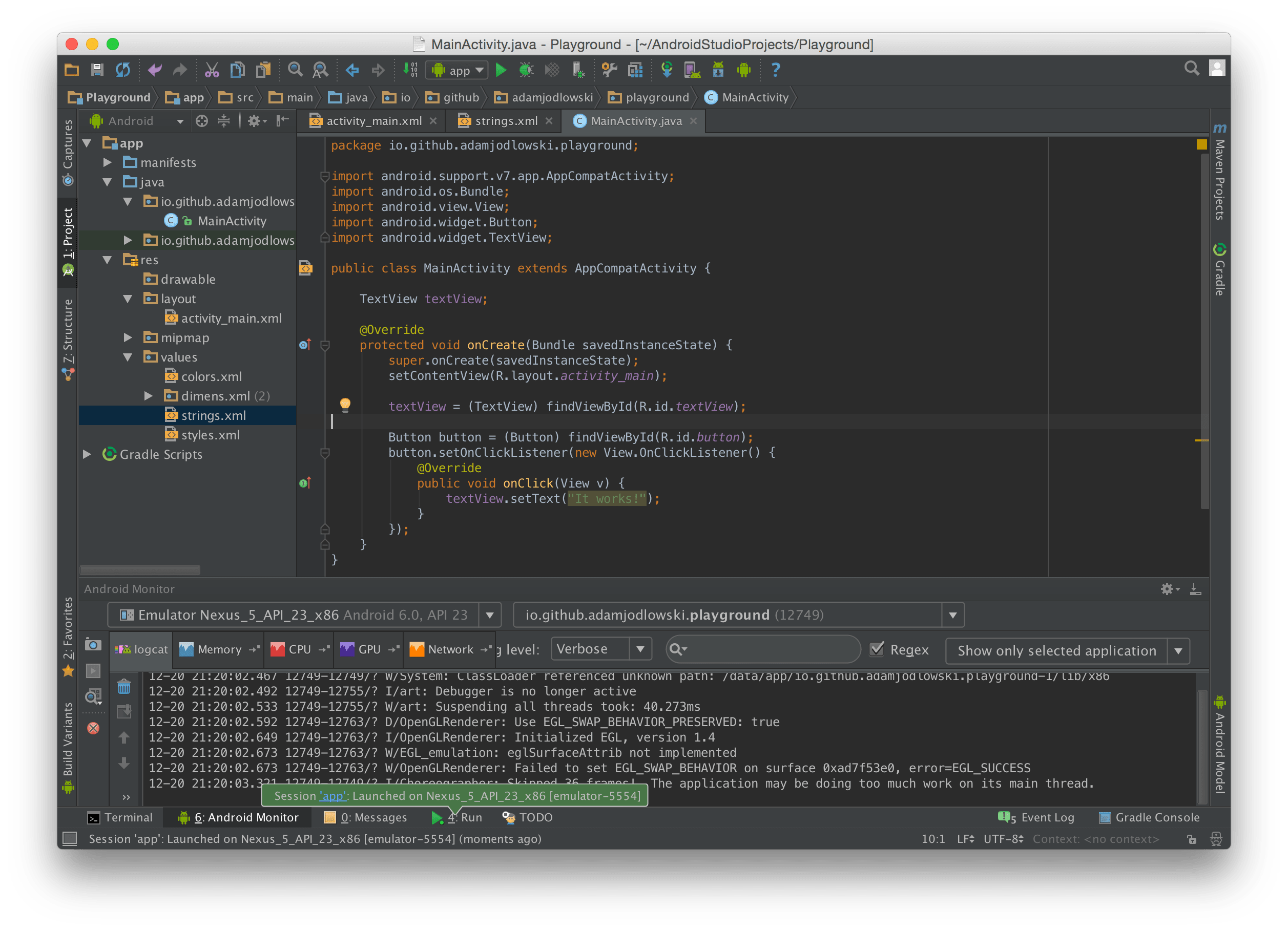
Task: Click the Find magnifier icon in toolbar
Action: (295, 70)
